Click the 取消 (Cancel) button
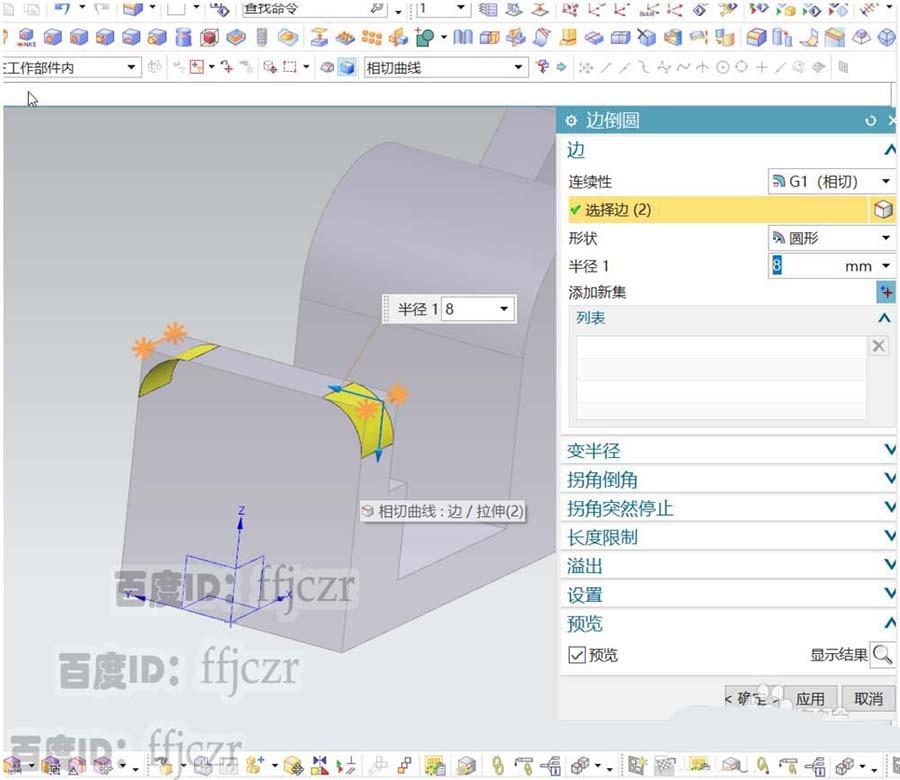The width and height of the screenshot is (900, 780). tap(867, 698)
